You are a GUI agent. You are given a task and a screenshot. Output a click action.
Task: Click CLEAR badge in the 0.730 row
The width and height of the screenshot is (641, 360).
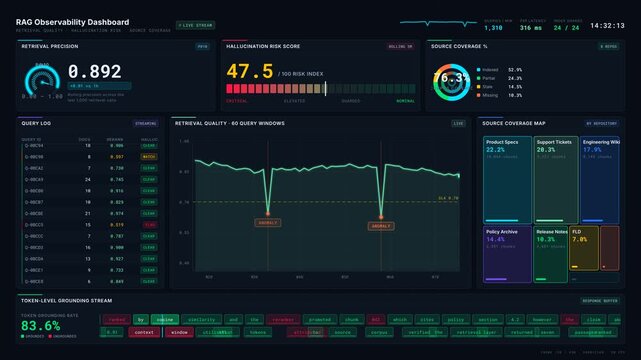pyautogui.click(x=149, y=168)
